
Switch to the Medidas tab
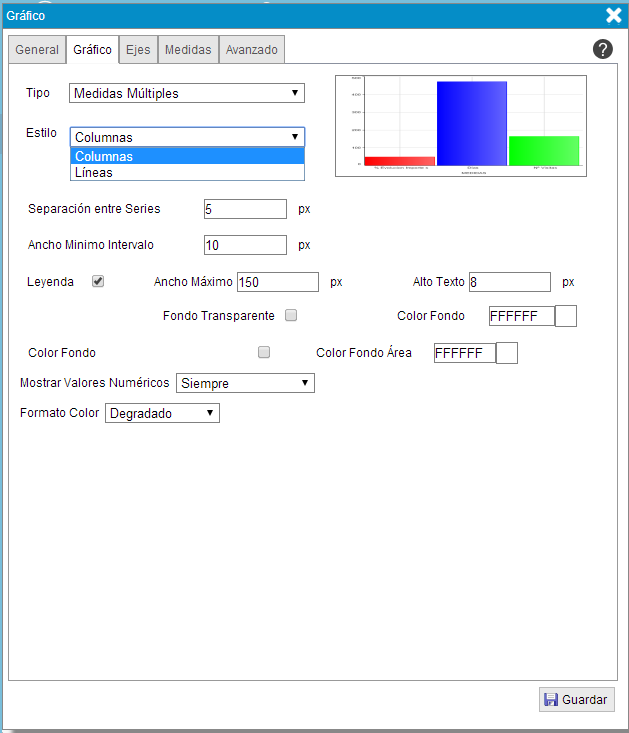188,50
